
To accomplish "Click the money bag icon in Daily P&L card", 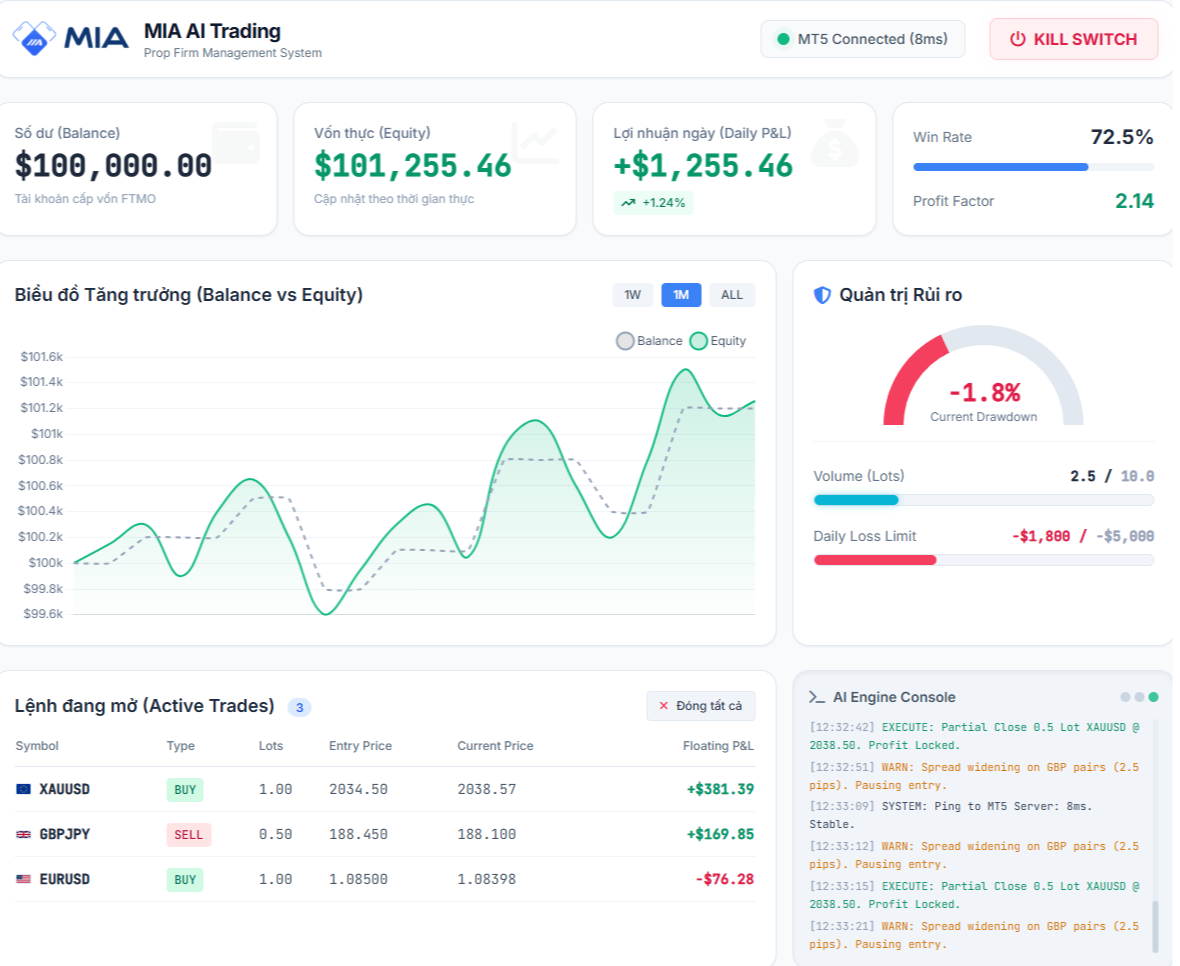I will coord(835,143).
